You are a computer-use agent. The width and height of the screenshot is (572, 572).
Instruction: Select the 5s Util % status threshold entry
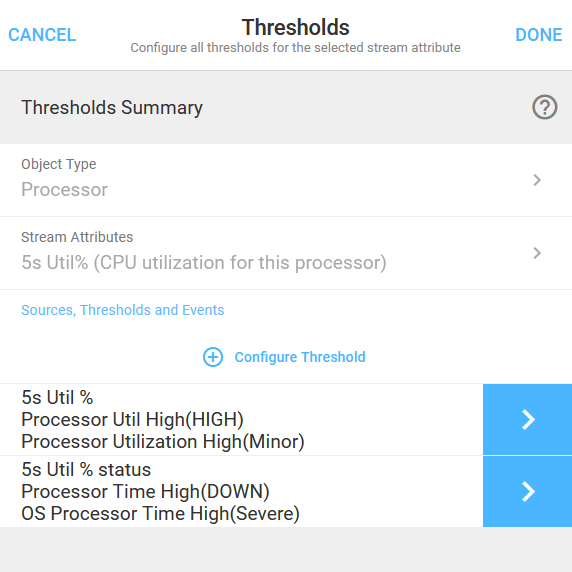coord(241,491)
